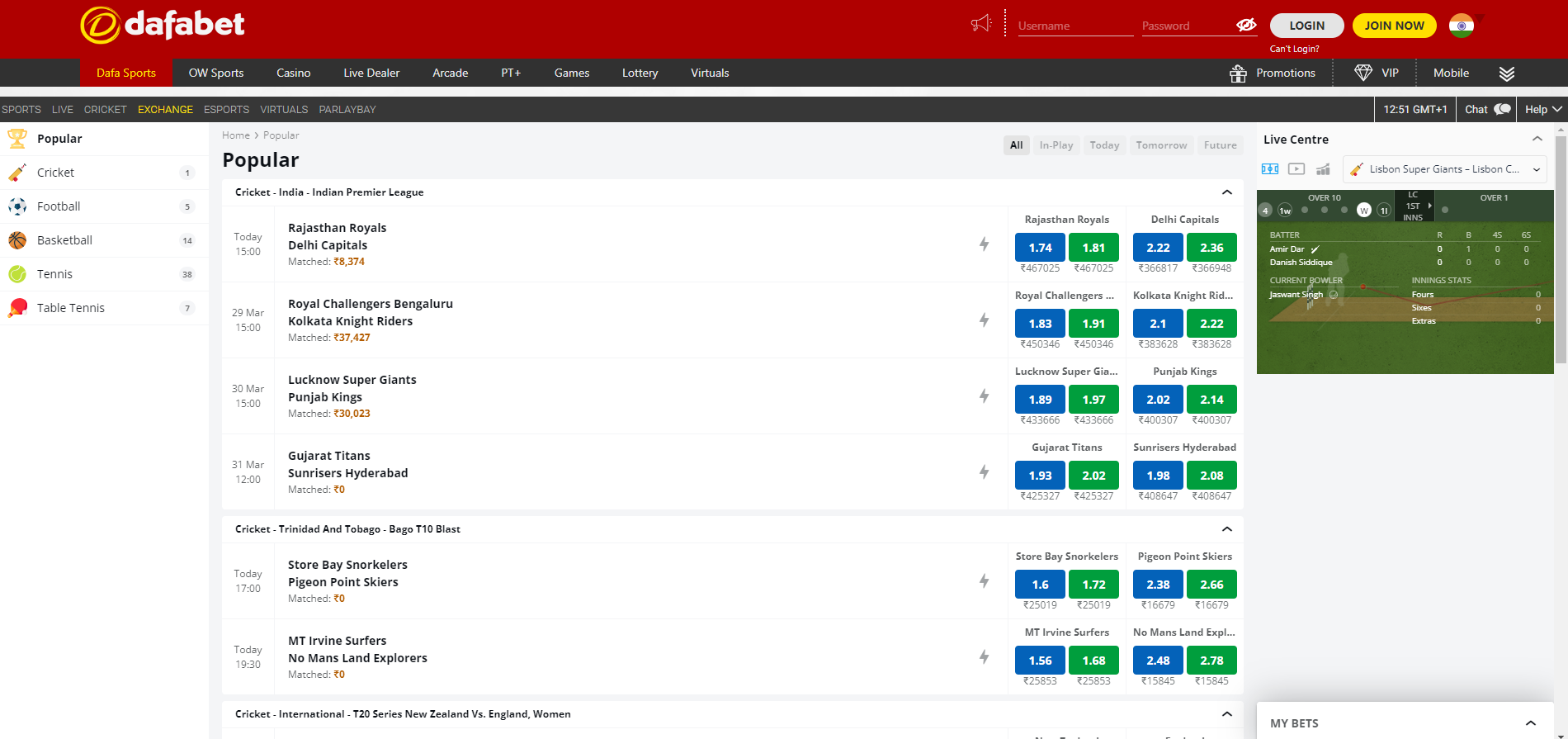Open the Virtuals tab

[x=710, y=73]
